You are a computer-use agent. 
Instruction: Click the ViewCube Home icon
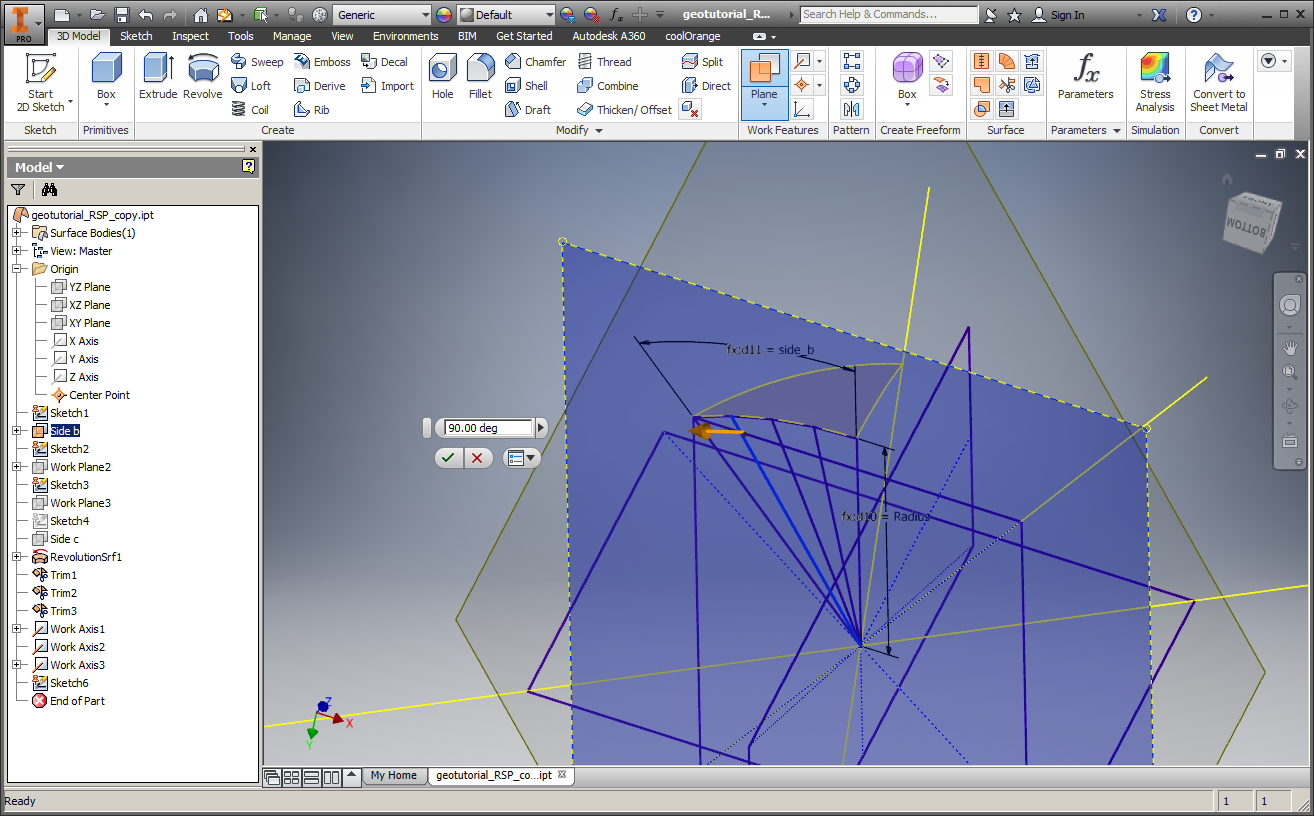click(1227, 179)
